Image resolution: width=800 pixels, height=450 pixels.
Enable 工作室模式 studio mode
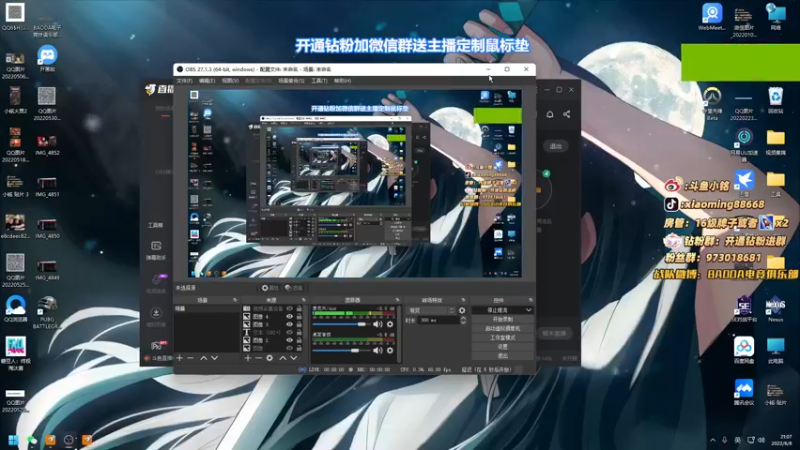point(503,338)
